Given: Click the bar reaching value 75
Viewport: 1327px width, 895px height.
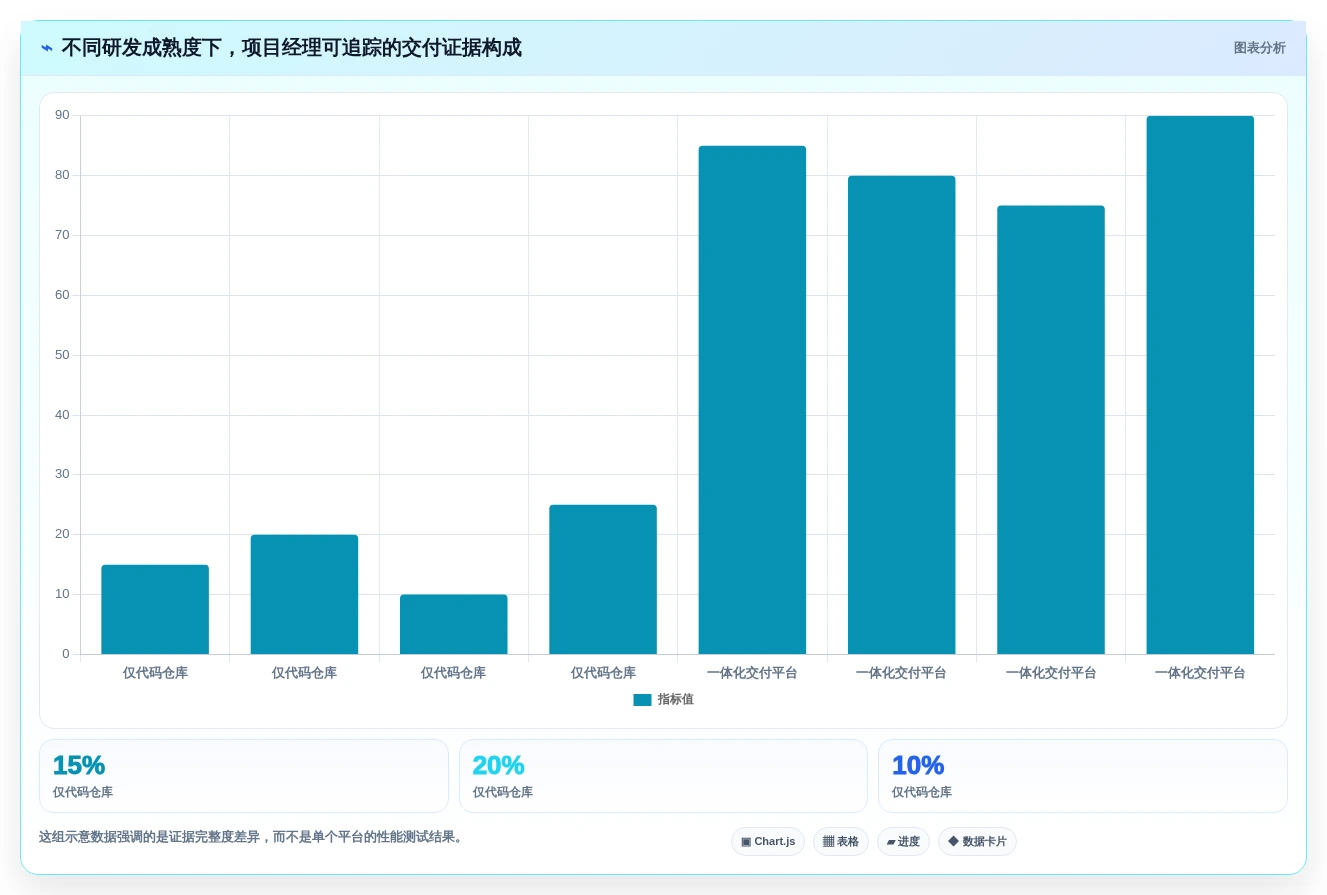Looking at the screenshot, I should pyautogui.click(x=1051, y=430).
